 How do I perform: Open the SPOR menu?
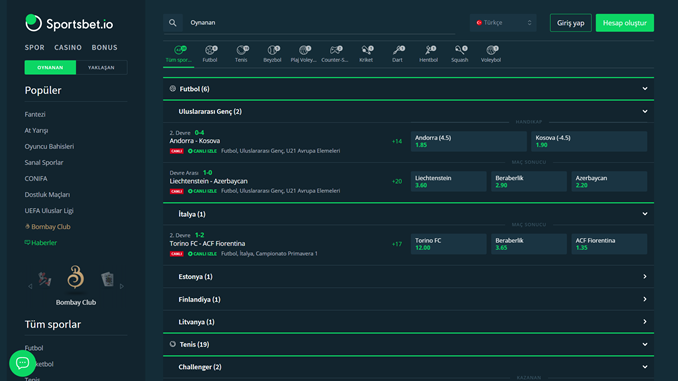point(35,48)
